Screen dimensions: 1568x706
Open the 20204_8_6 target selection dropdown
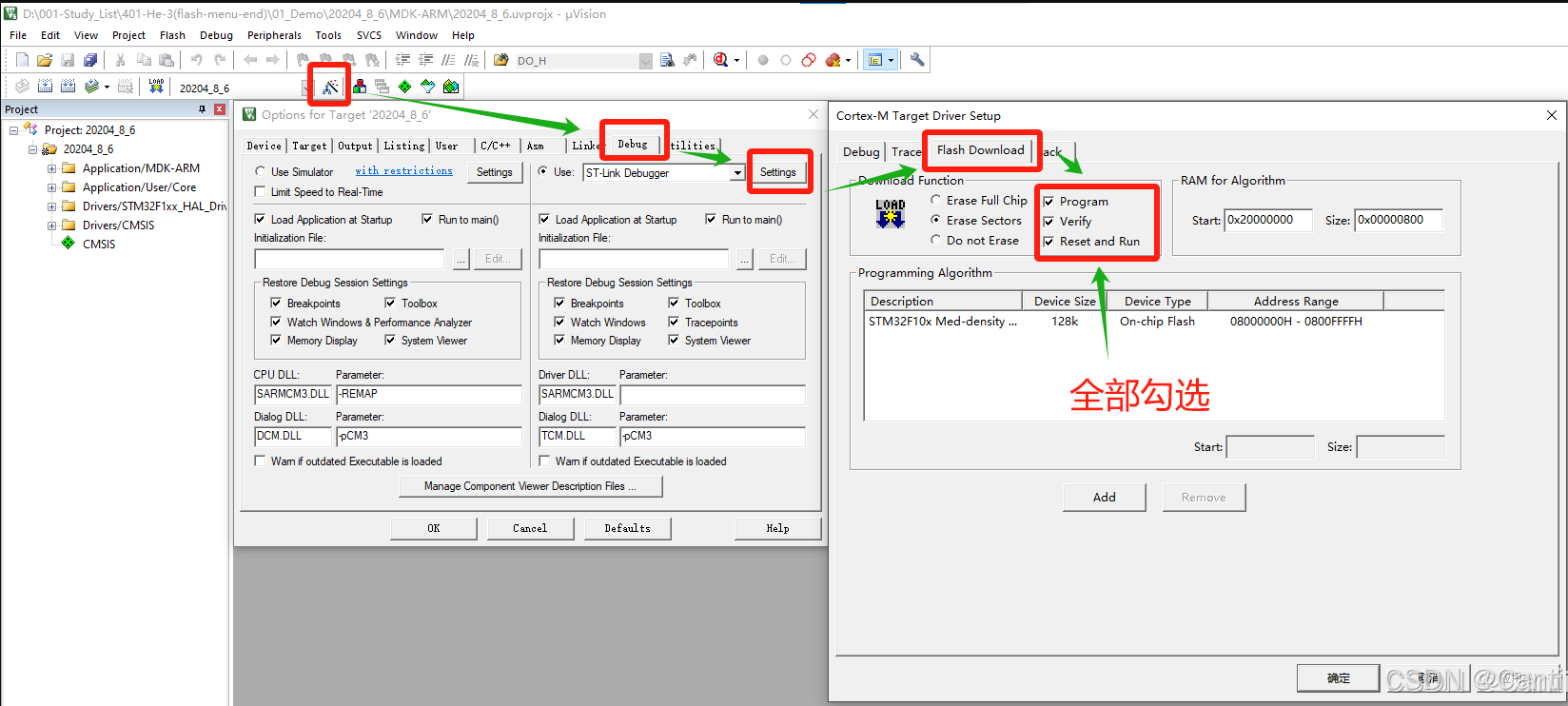click(306, 88)
